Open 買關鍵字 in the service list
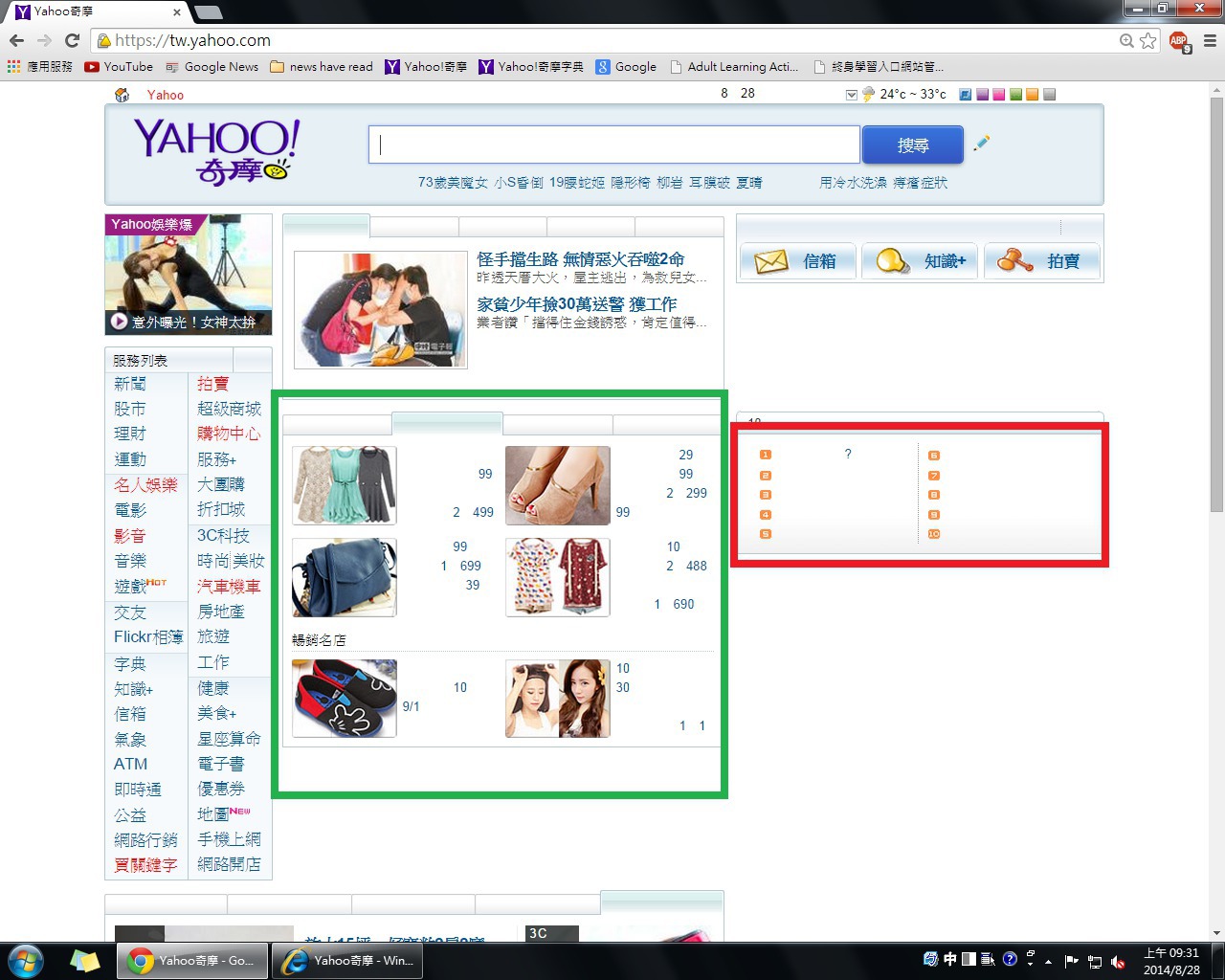The width and height of the screenshot is (1225, 980). 145,865
